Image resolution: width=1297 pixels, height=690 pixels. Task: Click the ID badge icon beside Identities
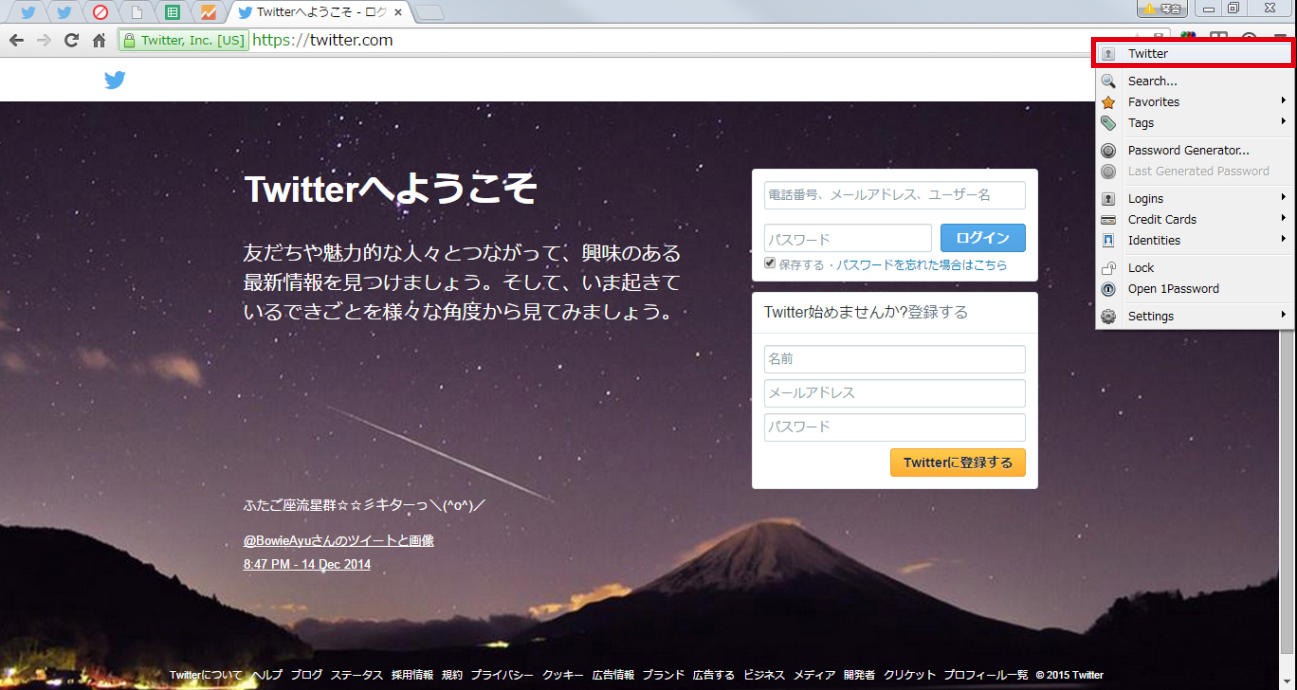pyautogui.click(x=1108, y=240)
